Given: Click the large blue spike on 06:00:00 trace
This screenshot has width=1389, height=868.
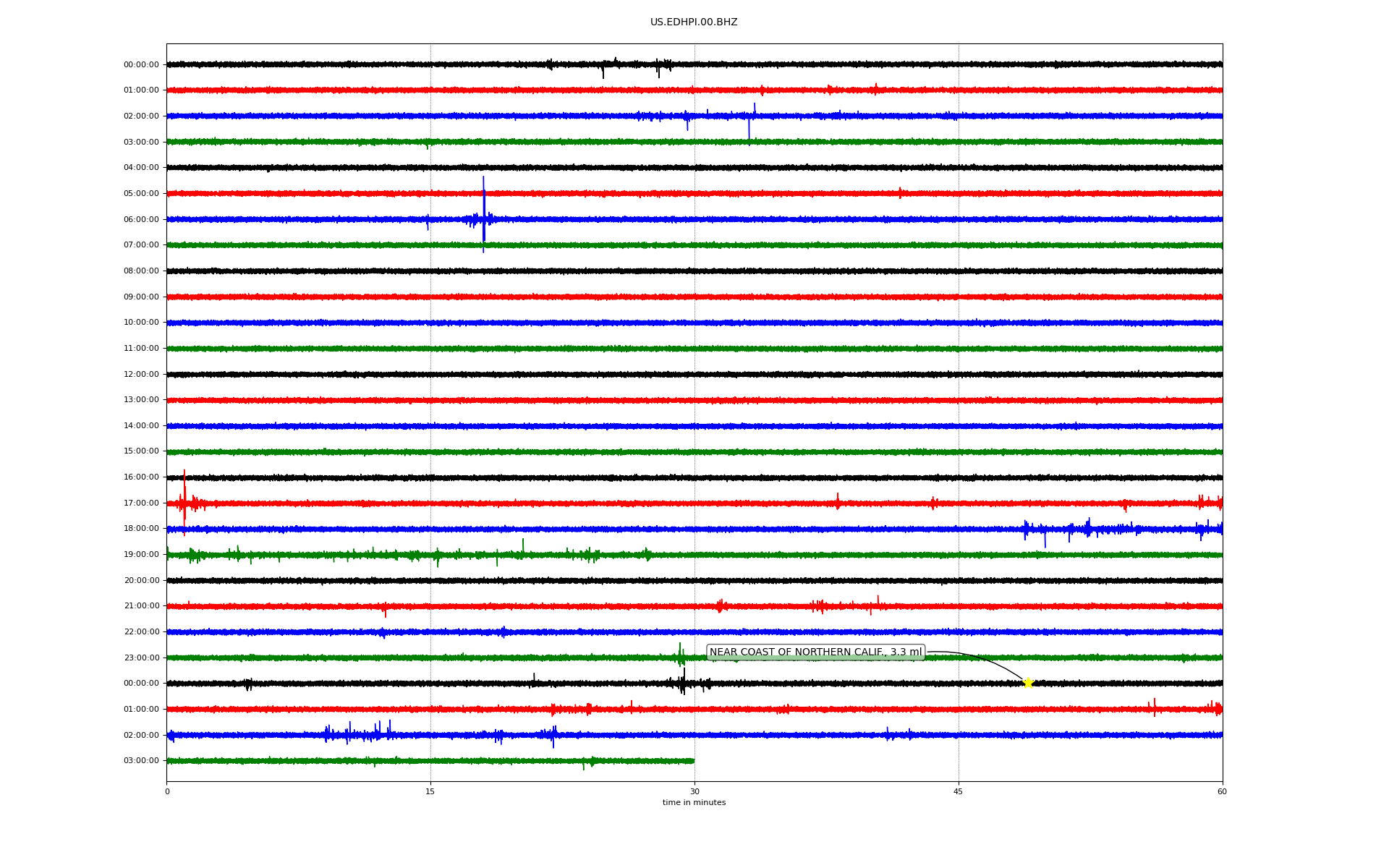Looking at the screenshot, I should point(483,213).
